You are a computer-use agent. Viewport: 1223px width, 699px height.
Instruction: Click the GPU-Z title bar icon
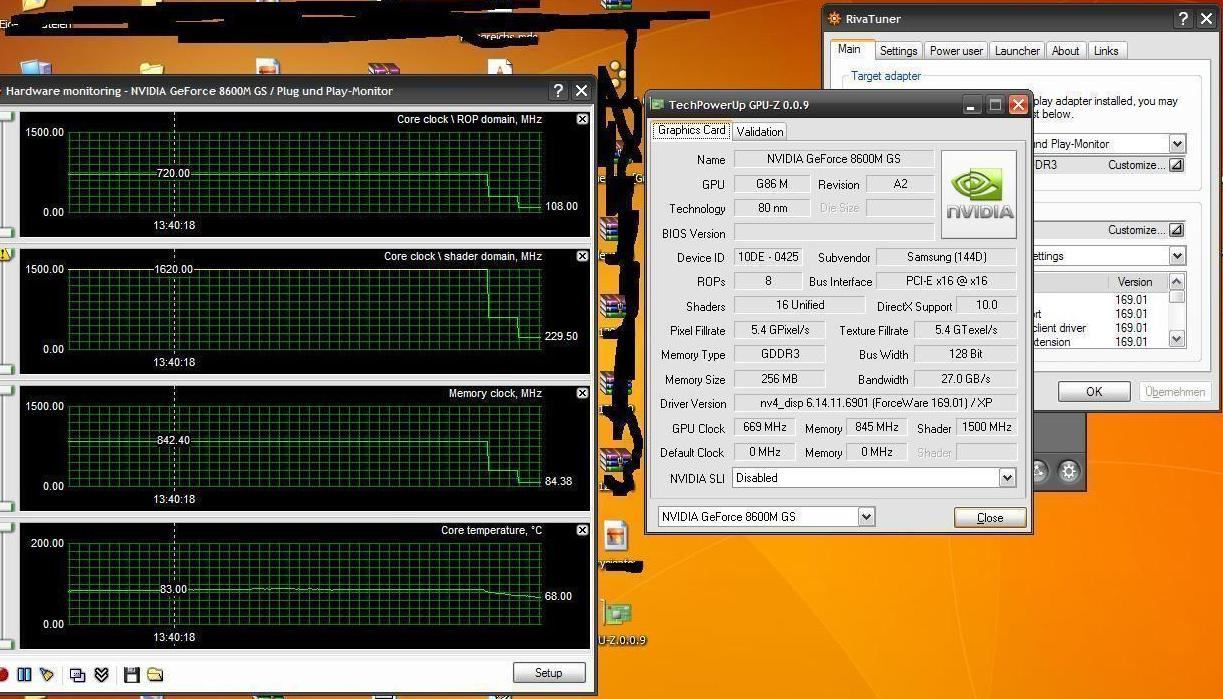[657, 105]
